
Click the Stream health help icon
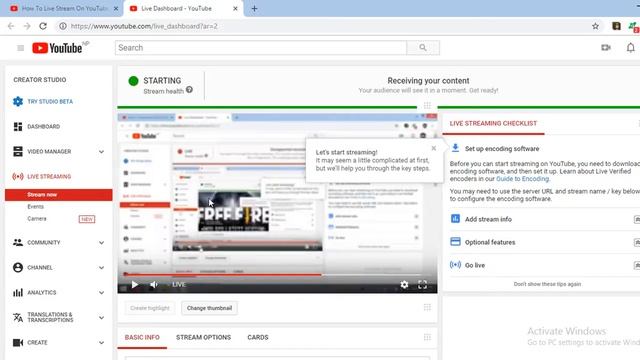point(189,90)
